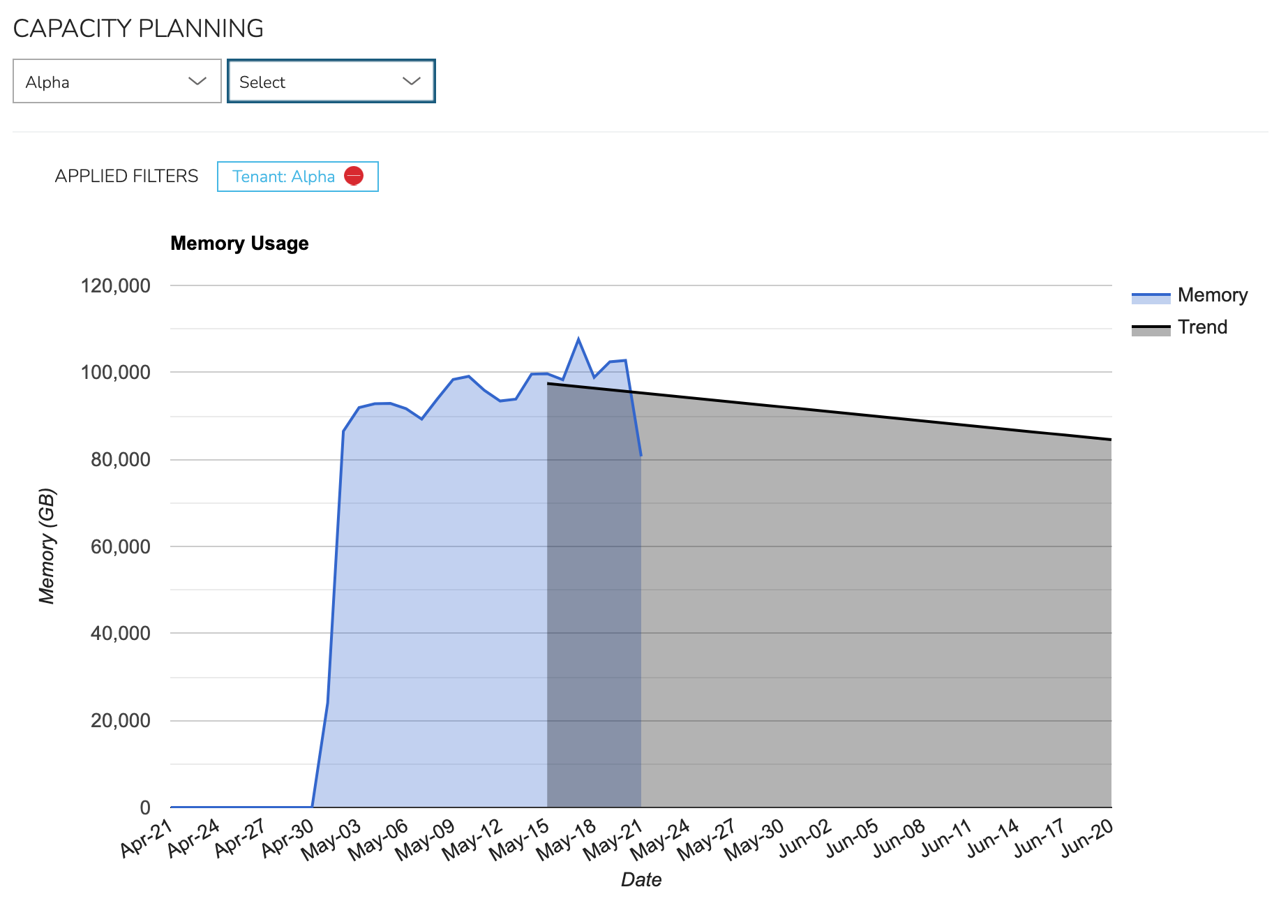Remove the Tenant: Alpha filter via red icon
This screenshot has width=1288, height=924.
point(354,176)
